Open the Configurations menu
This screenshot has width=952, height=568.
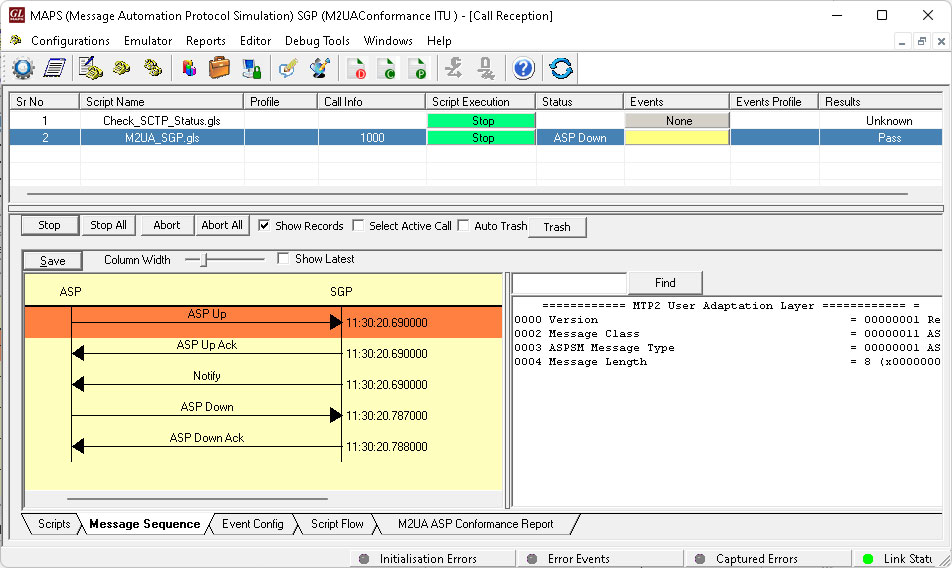coord(70,41)
